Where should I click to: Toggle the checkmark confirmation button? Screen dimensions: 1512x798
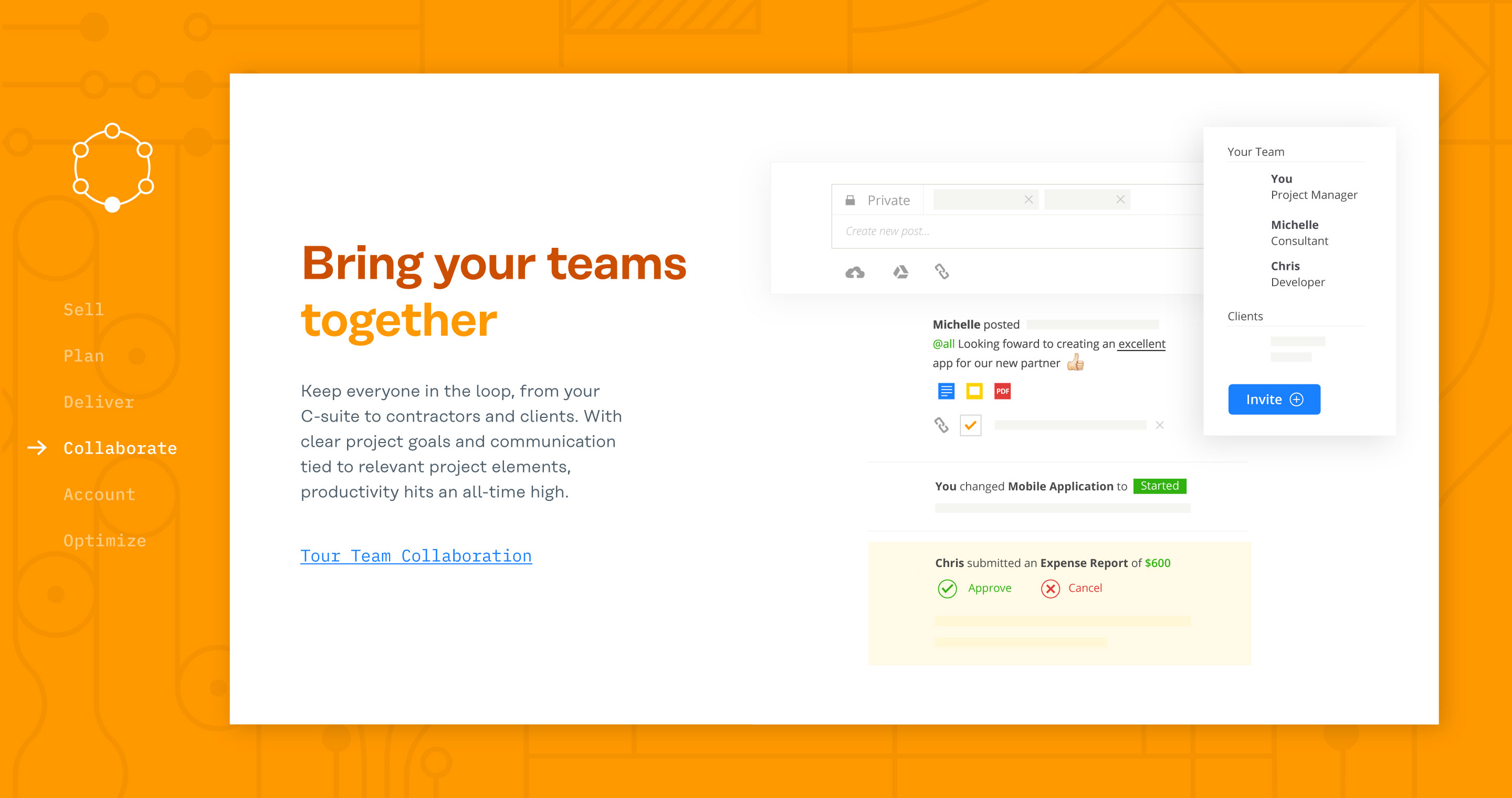969,425
